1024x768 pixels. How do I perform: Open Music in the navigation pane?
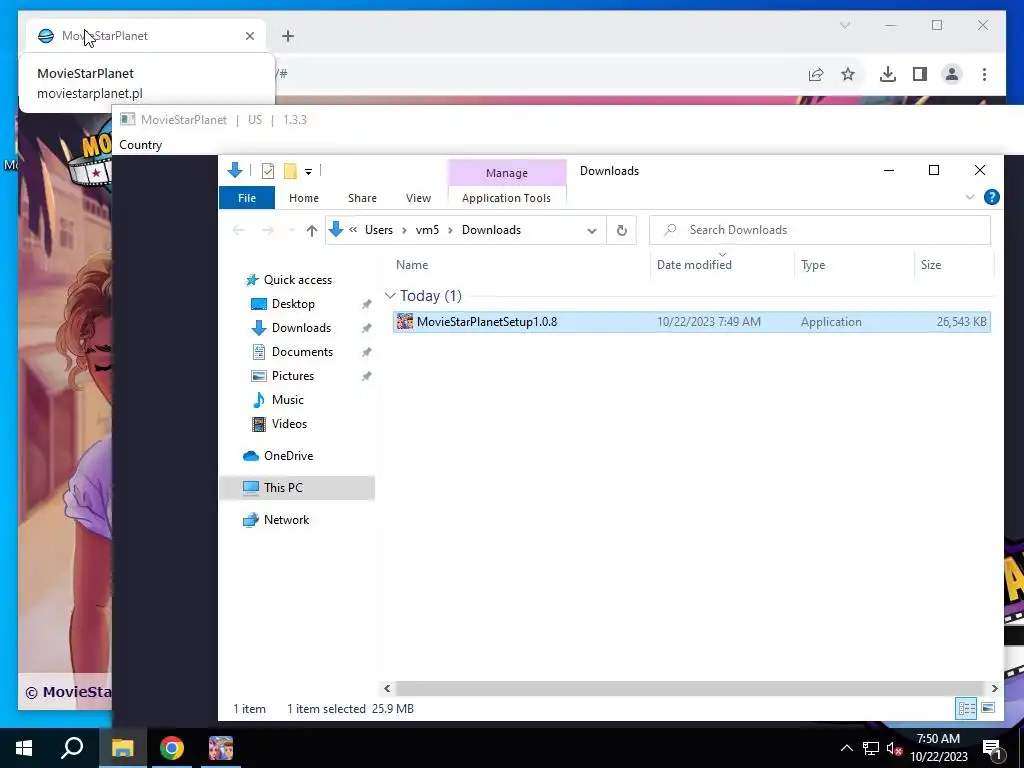pyautogui.click(x=287, y=400)
